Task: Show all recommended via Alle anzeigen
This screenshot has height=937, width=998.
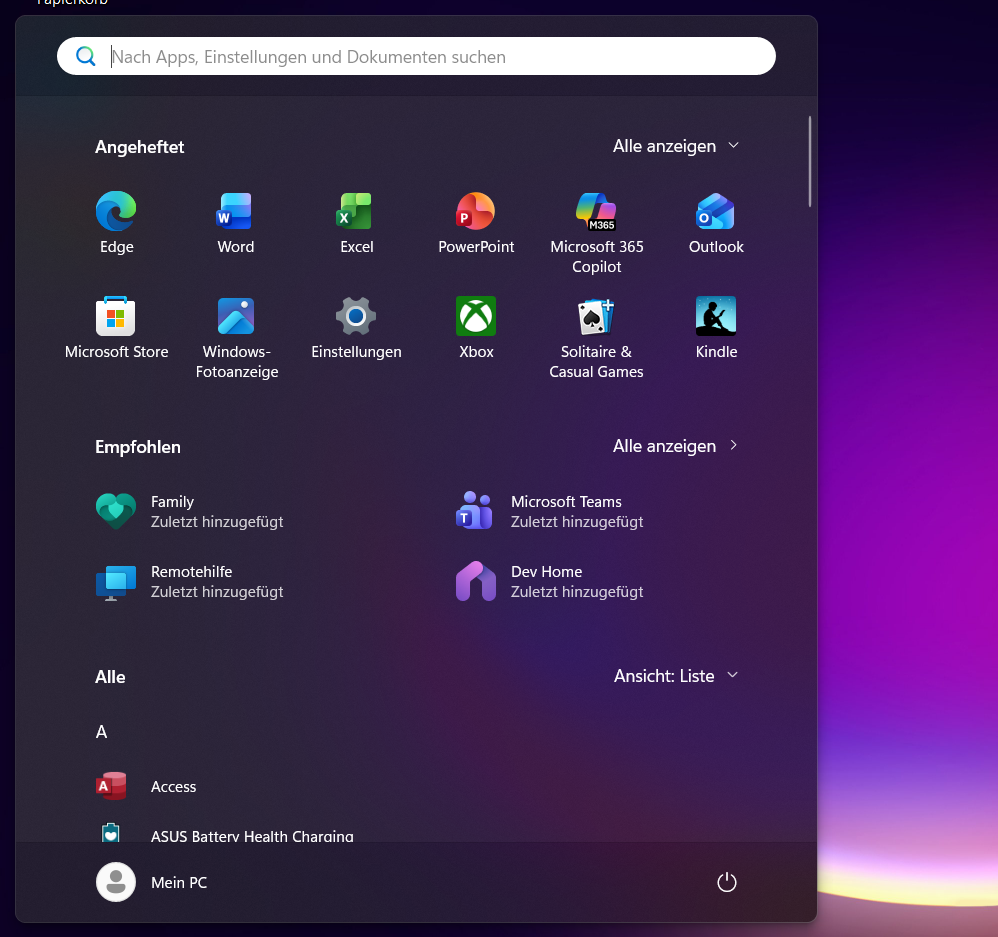Action: (x=675, y=446)
